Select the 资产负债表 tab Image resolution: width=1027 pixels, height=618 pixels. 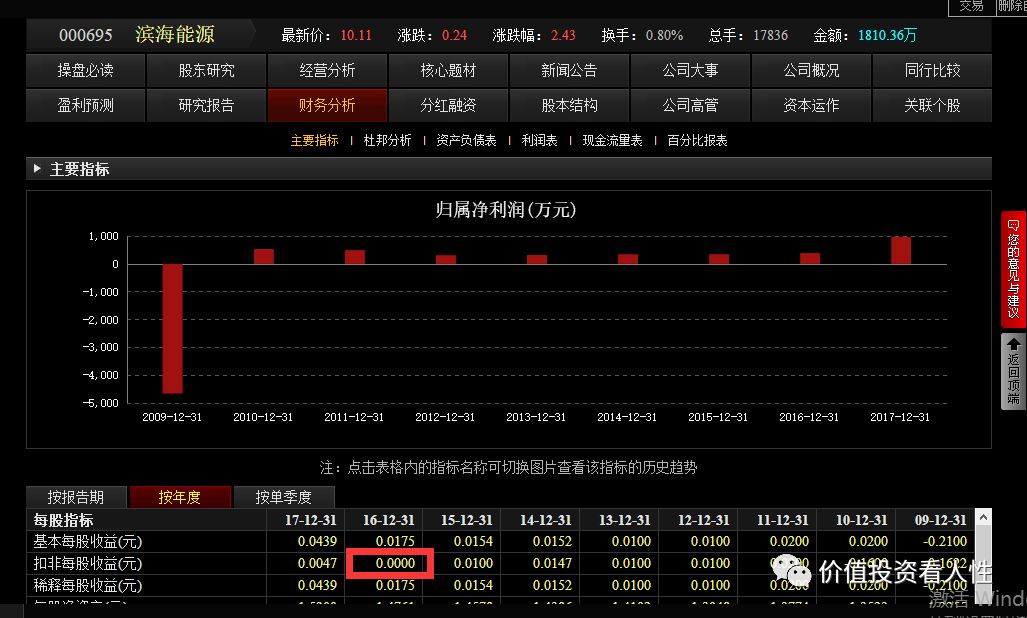[x=465, y=140]
